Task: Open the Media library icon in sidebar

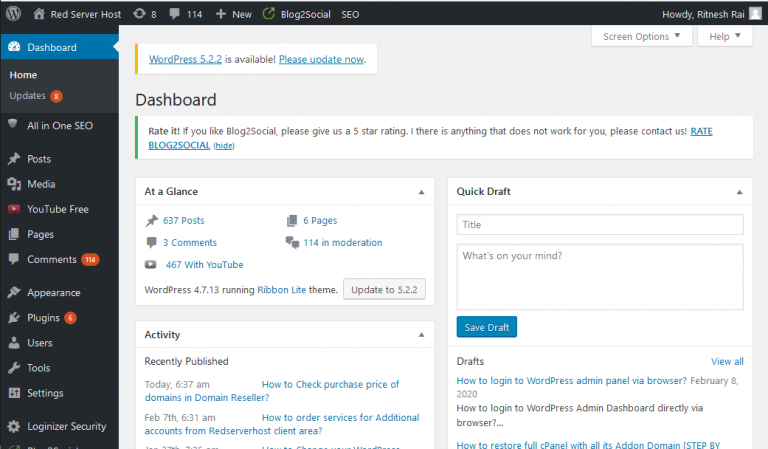Action: click(14, 184)
